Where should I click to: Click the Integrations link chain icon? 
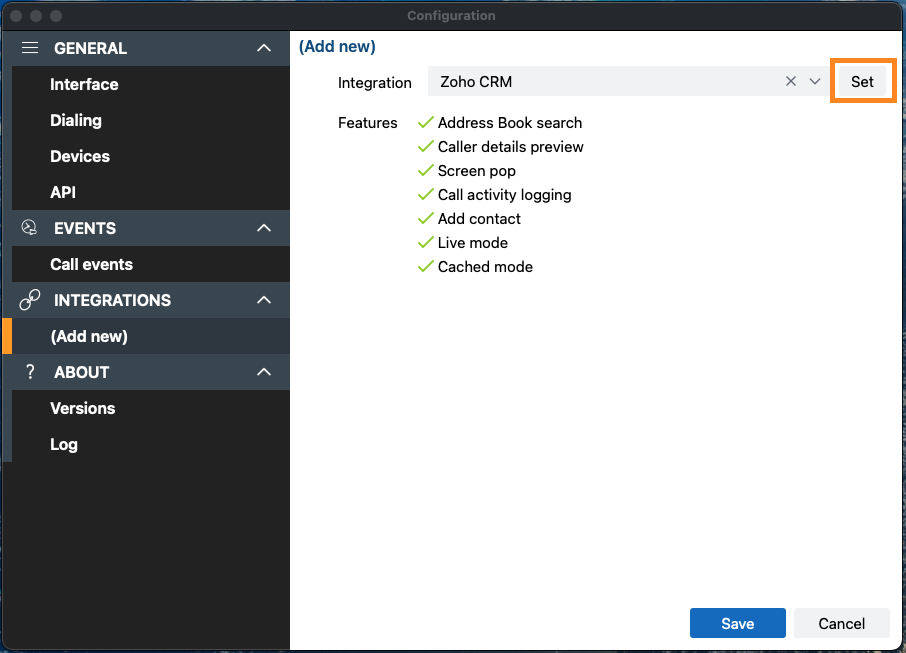[x=29, y=300]
